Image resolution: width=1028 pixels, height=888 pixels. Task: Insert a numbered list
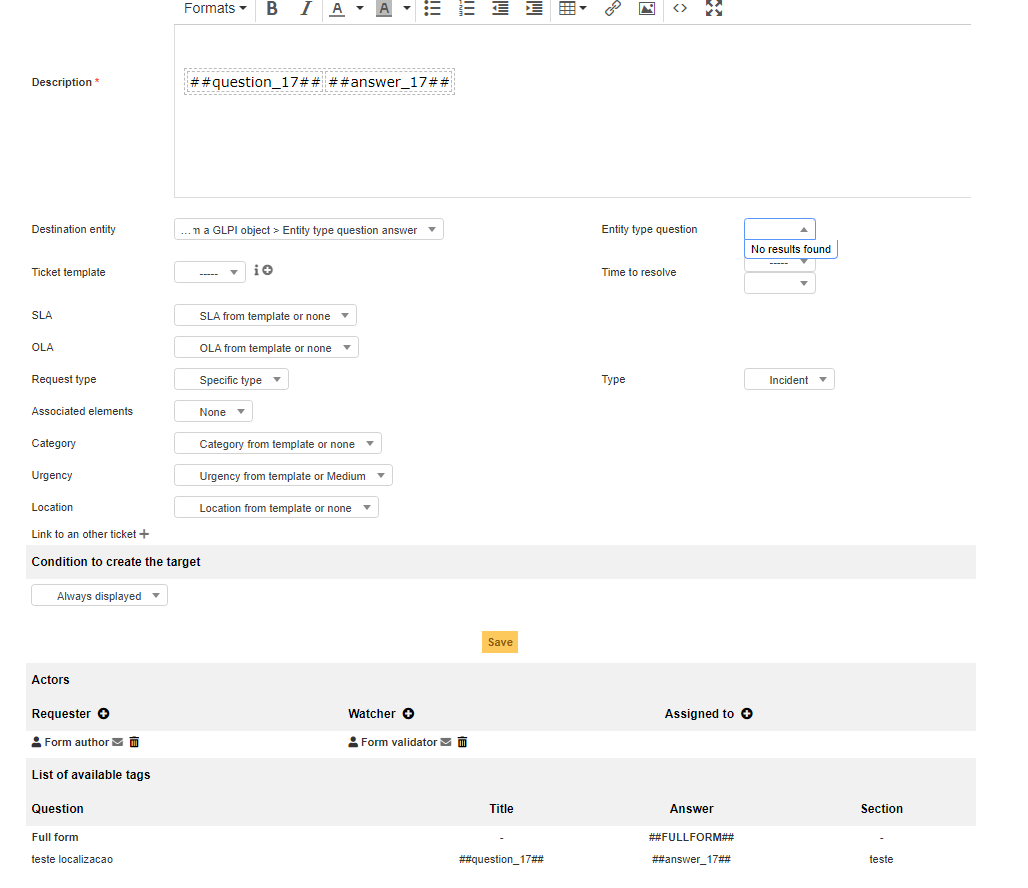(466, 9)
